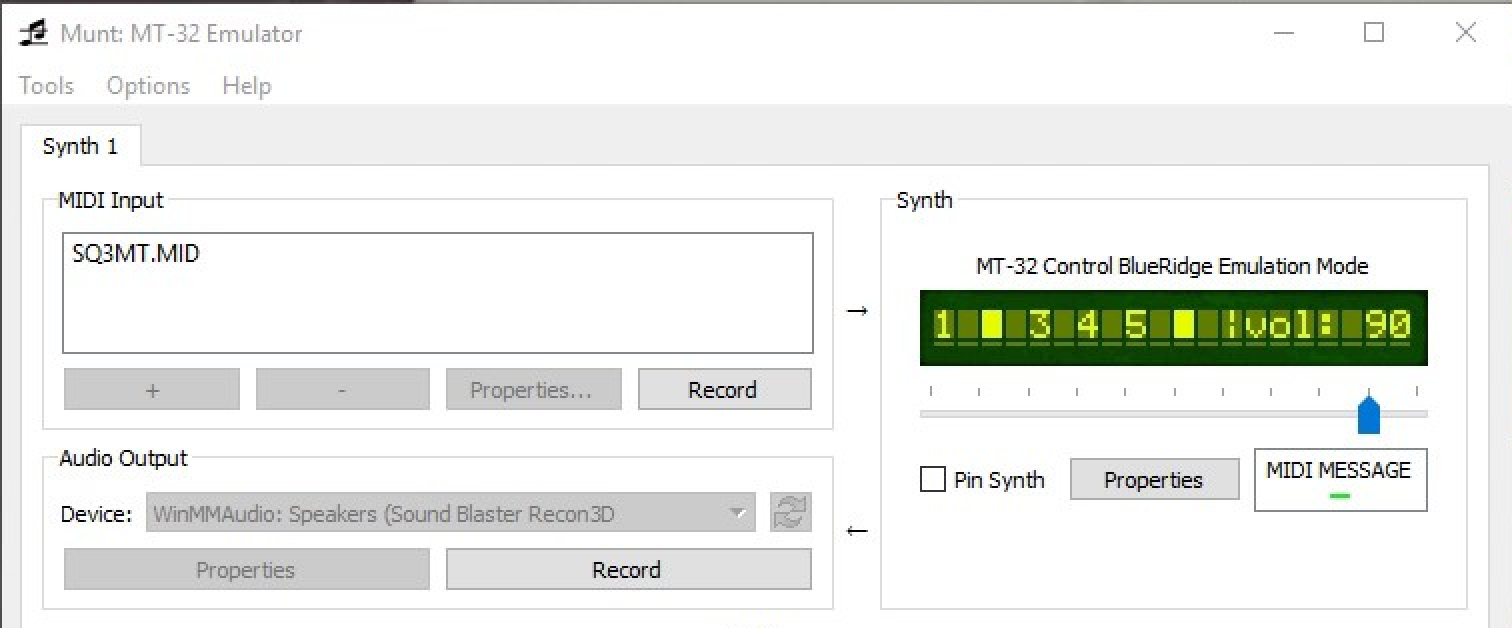1512x628 pixels.
Task: Click the minus button to remove MIDI port
Action: click(342, 390)
